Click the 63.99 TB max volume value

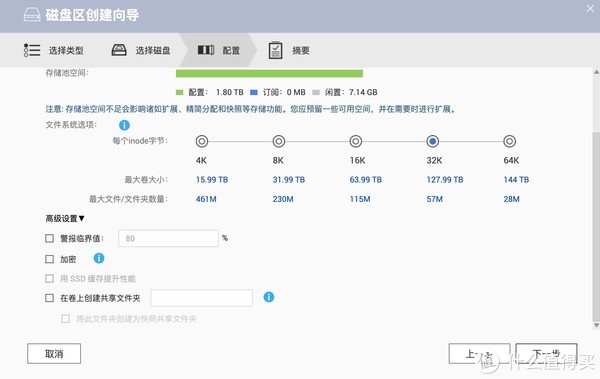click(x=366, y=180)
